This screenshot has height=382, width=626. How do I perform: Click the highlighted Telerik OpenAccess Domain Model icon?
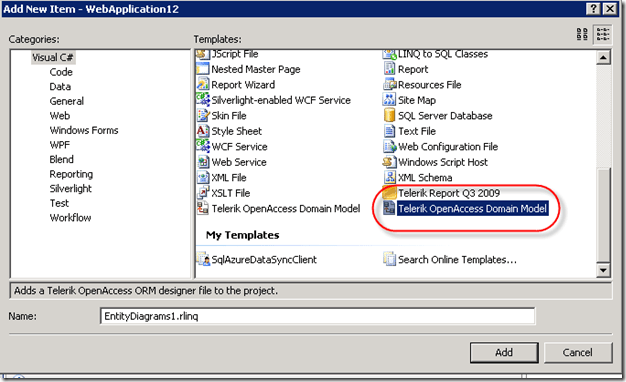coord(389,208)
